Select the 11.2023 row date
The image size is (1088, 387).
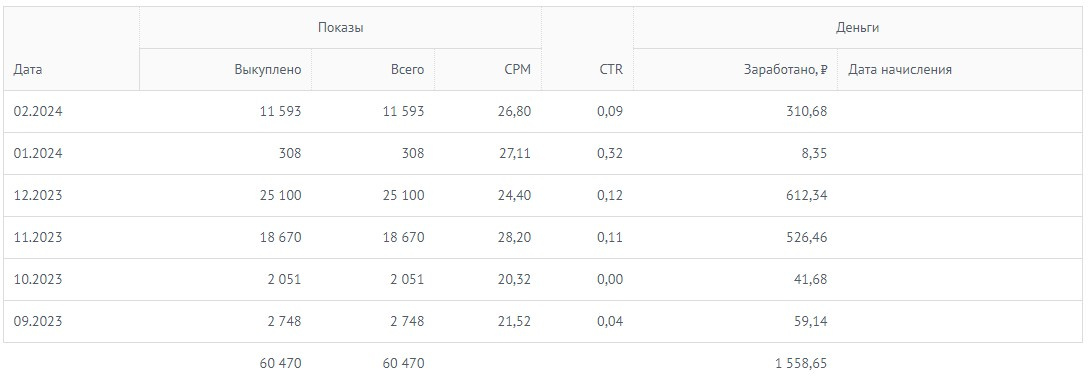click(x=38, y=237)
